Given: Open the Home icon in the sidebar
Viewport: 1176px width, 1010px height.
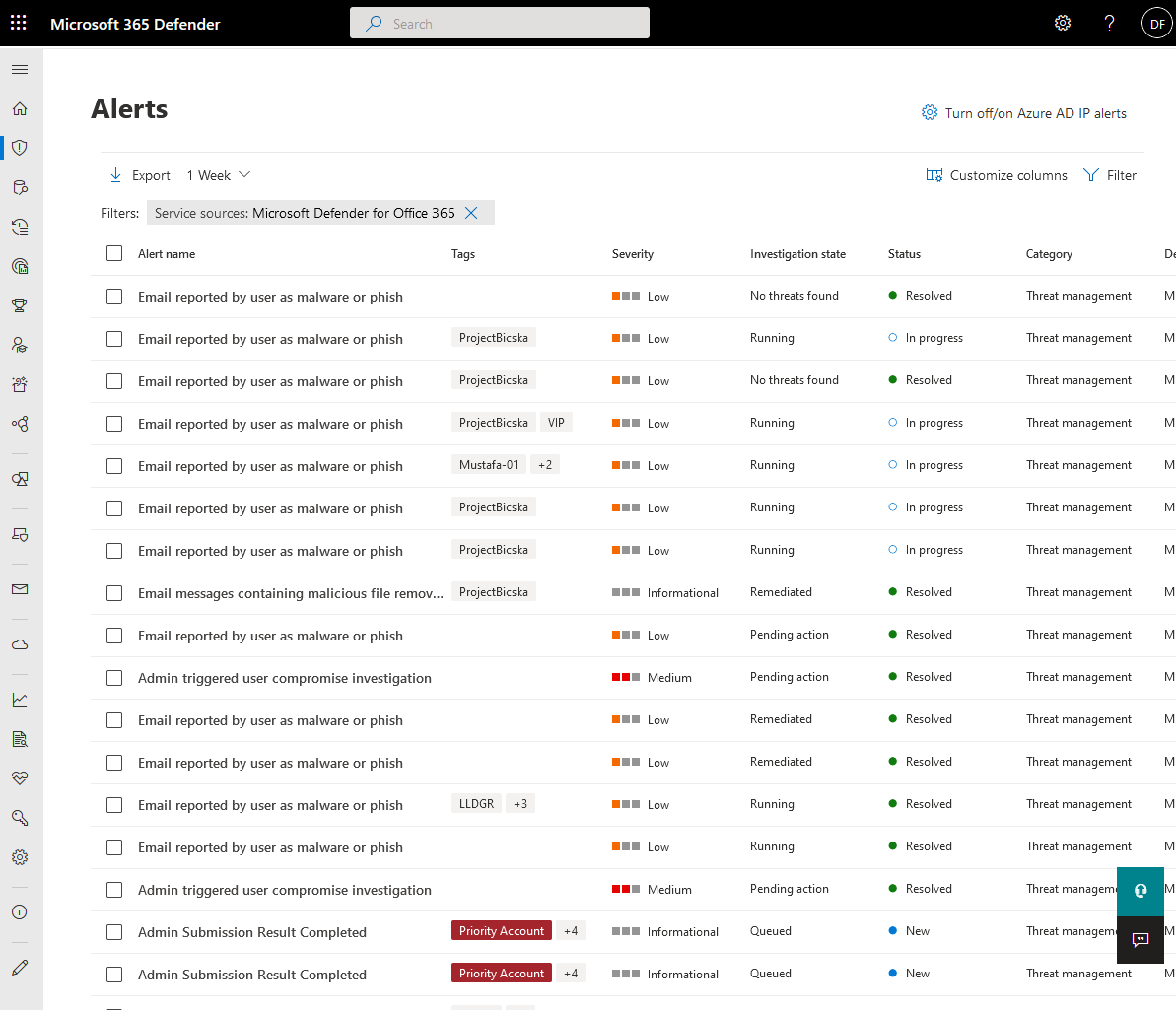Looking at the screenshot, I should click(19, 108).
